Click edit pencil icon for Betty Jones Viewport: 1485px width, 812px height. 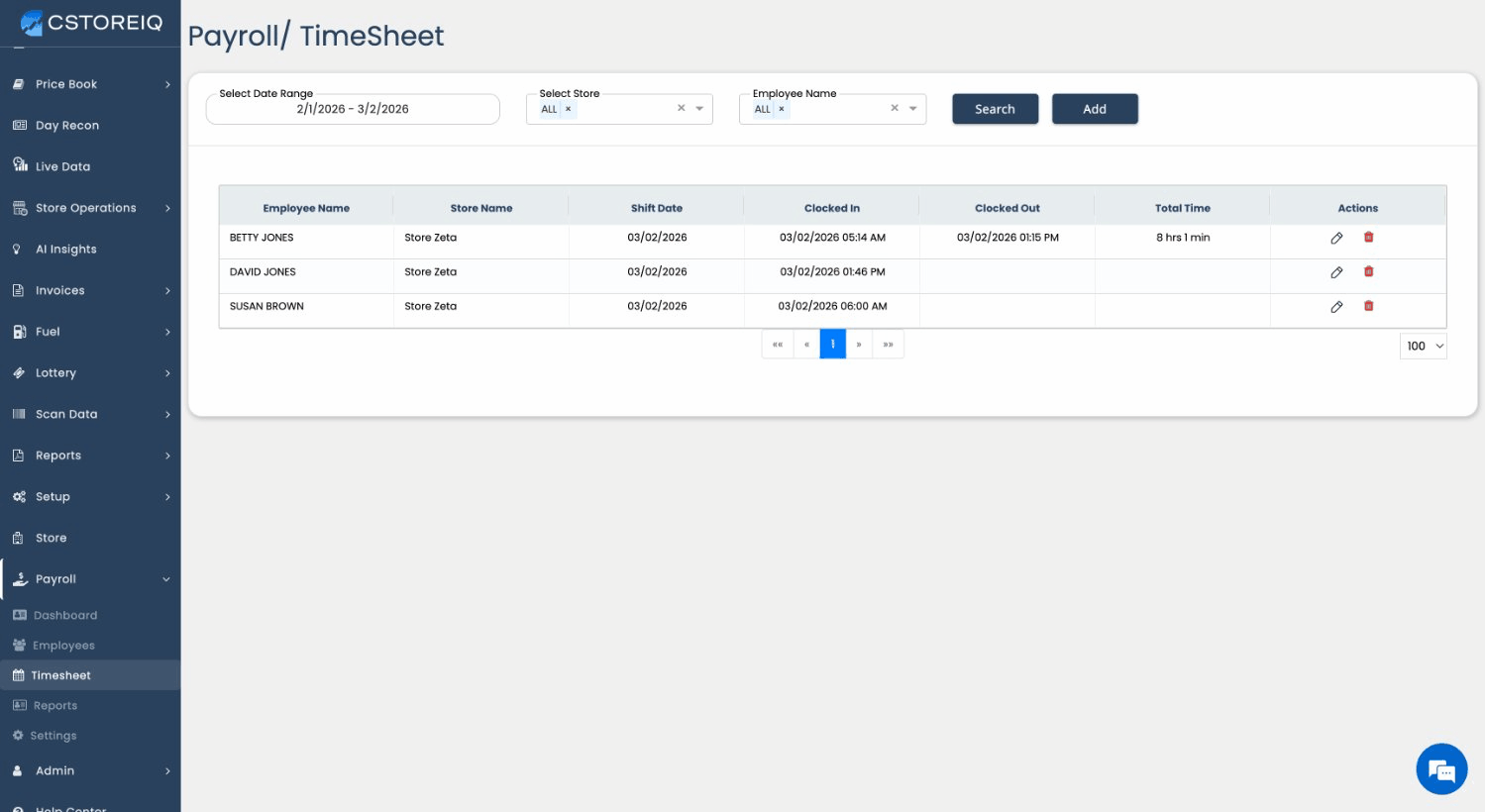(1336, 238)
